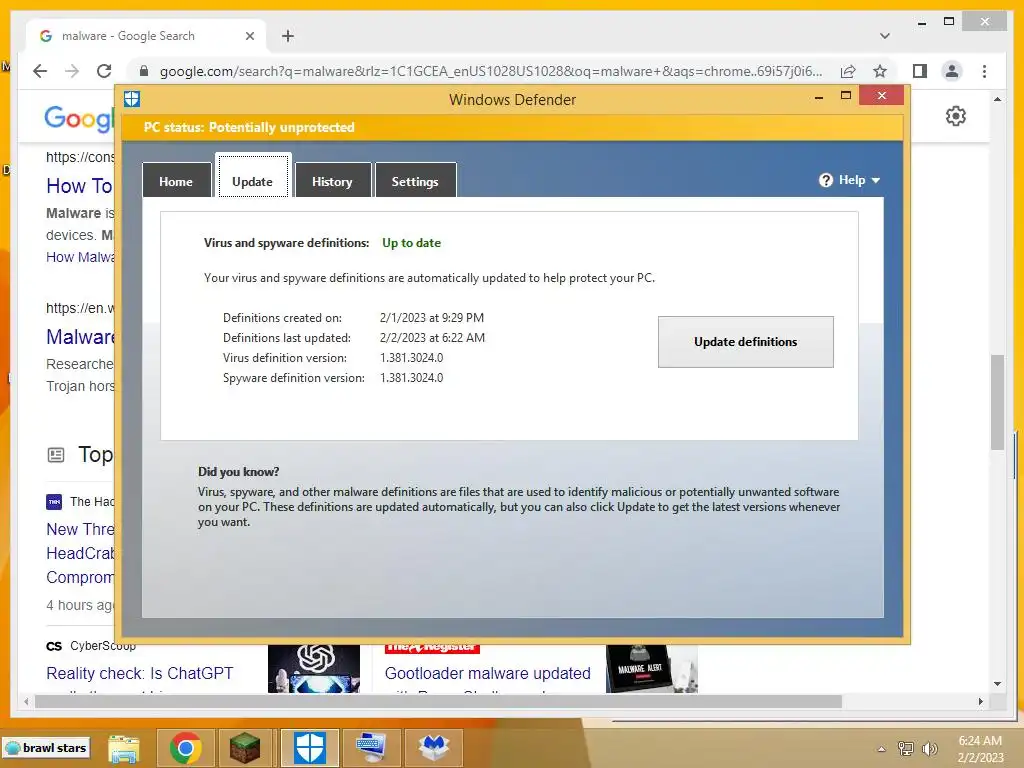Open File Explorer from the taskbar
1024x768 pixels.
(124, 748)
